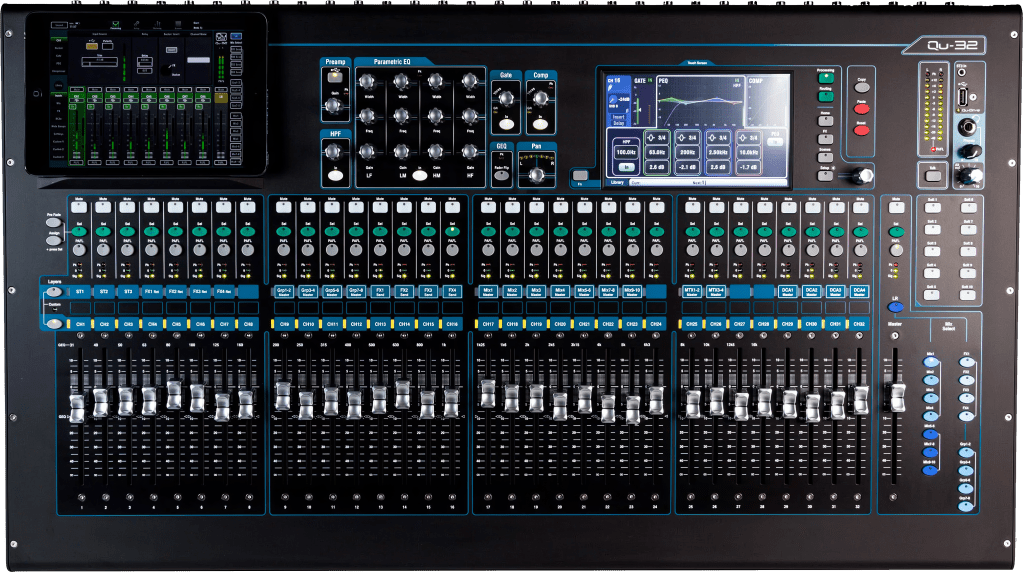Screen dimensions: 1023x572
Task: Toggle the Gate In switch
Action: pyautogui.click(x=506, y=123)
